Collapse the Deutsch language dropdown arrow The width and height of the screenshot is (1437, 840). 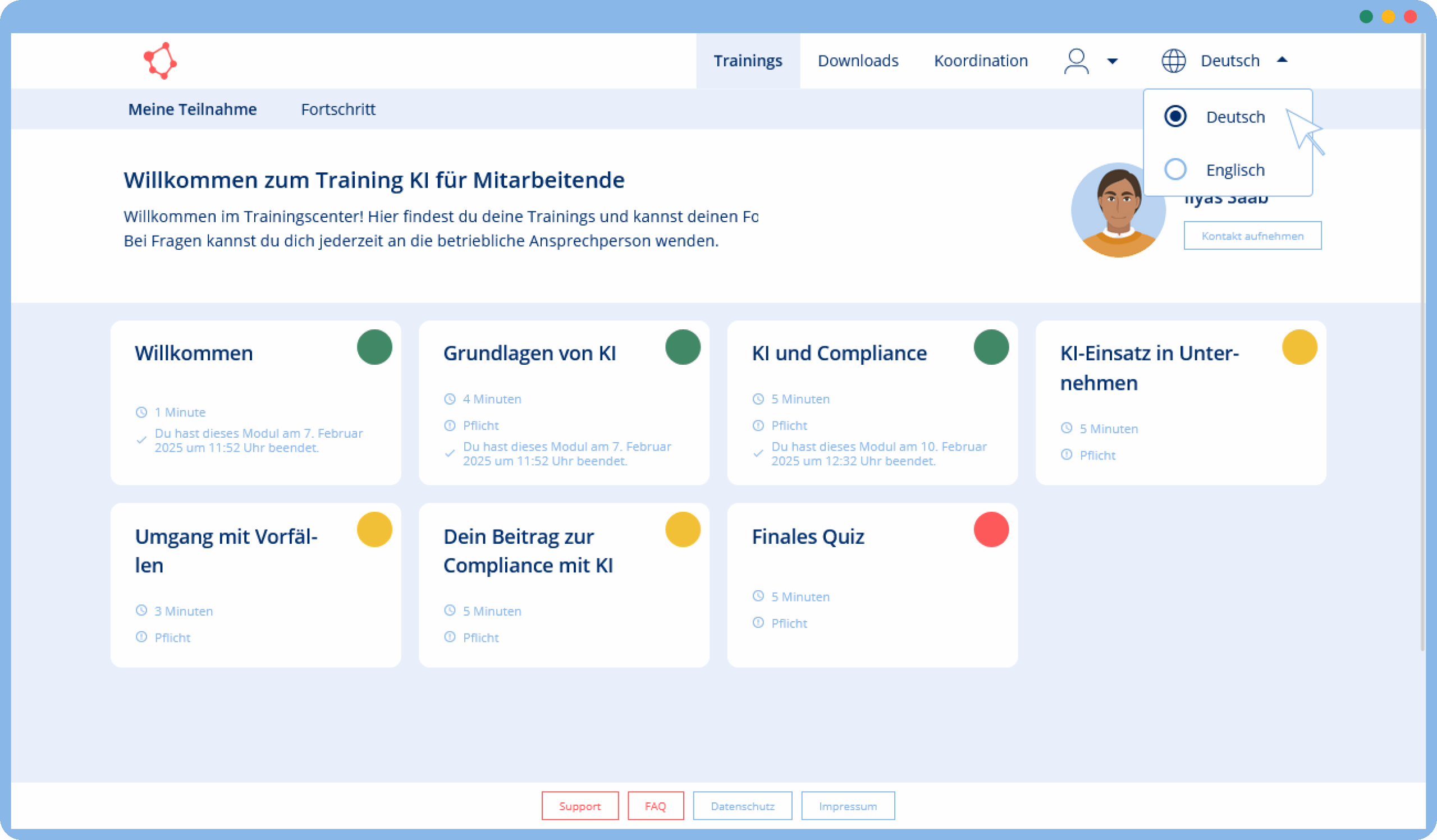[1282, 60]
